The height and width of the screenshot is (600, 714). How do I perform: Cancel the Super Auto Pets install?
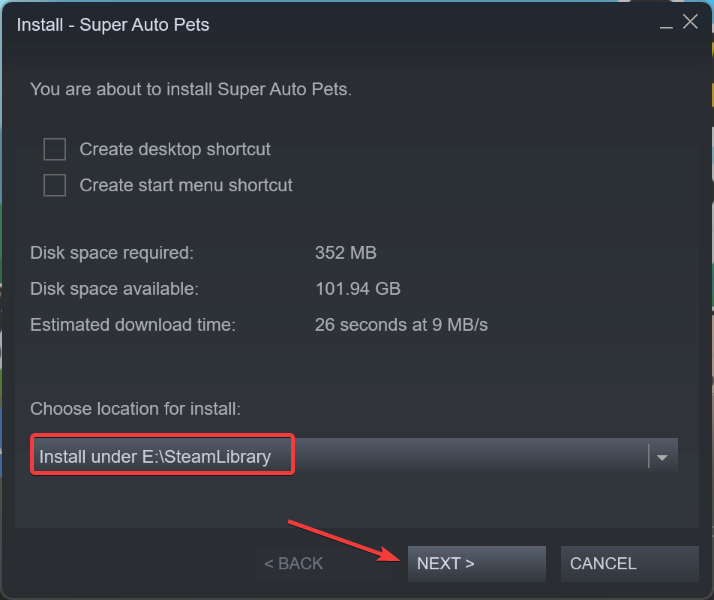click(x=630, y=564)
